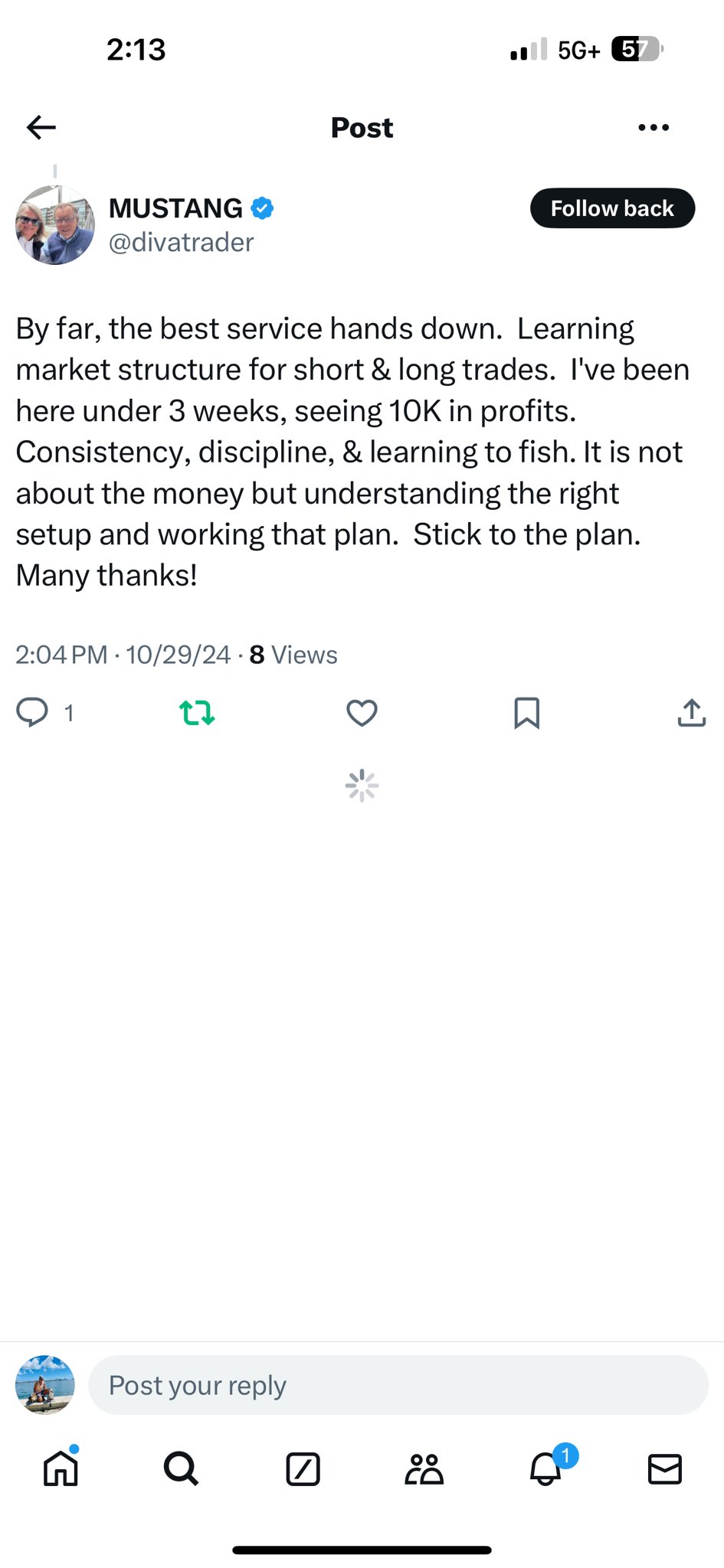
Task: Tap the share upload icon
Action: [691, 713]
